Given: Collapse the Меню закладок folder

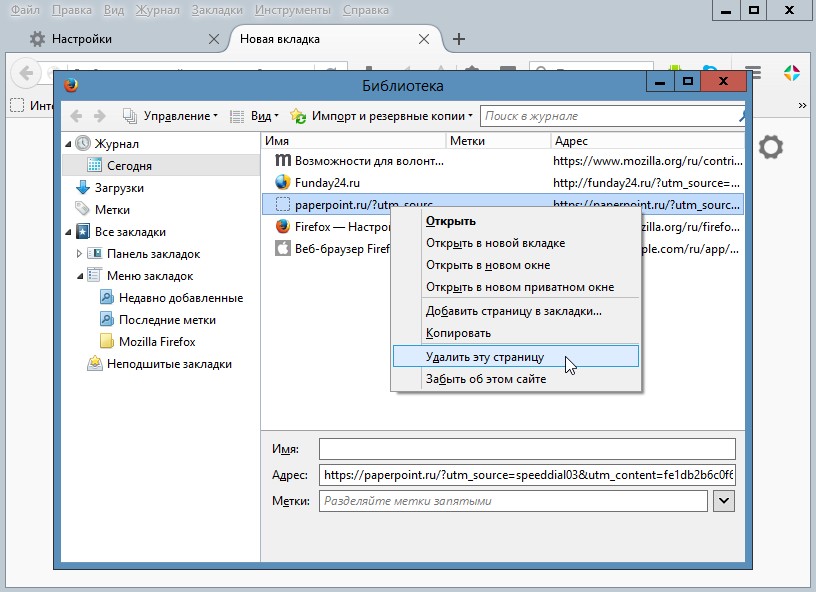Looking at the screenshot, I should (80, 276).
